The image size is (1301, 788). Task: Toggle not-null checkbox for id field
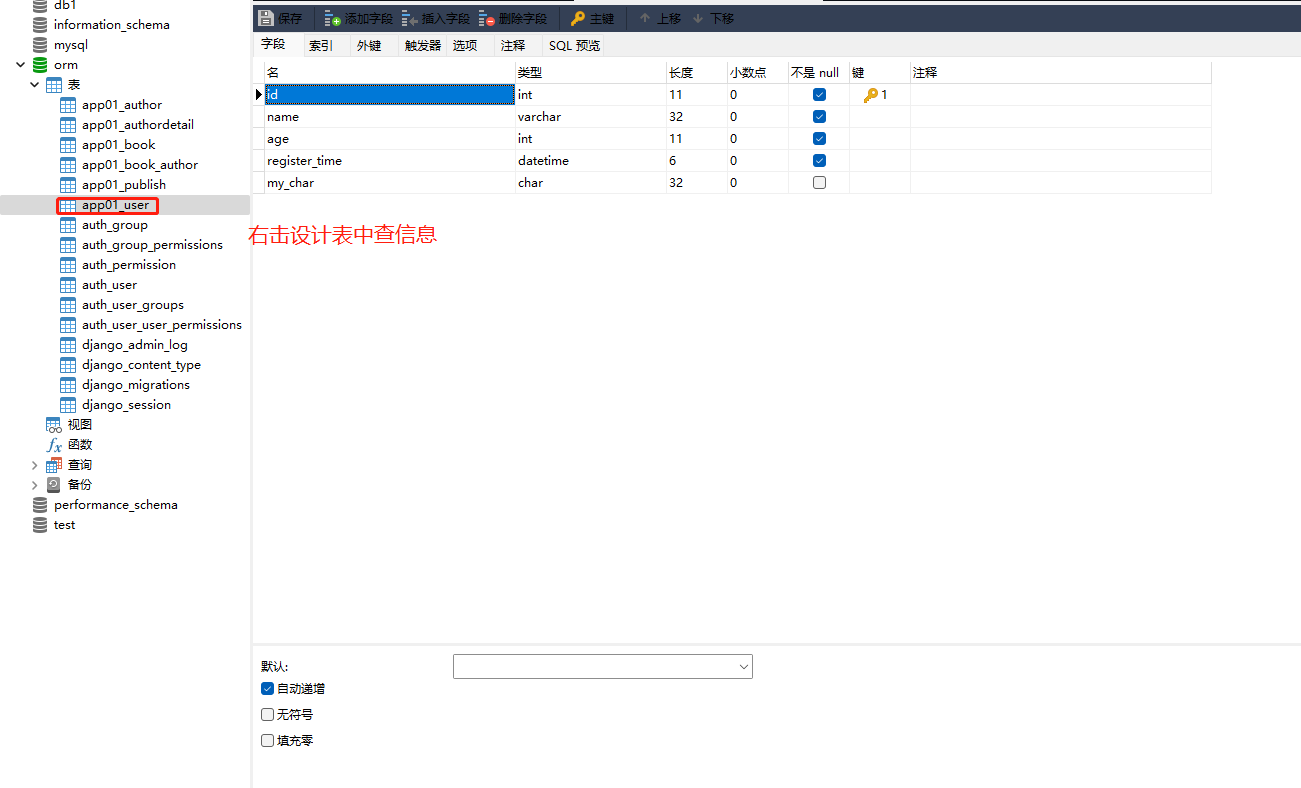click(x=819, y=95)
